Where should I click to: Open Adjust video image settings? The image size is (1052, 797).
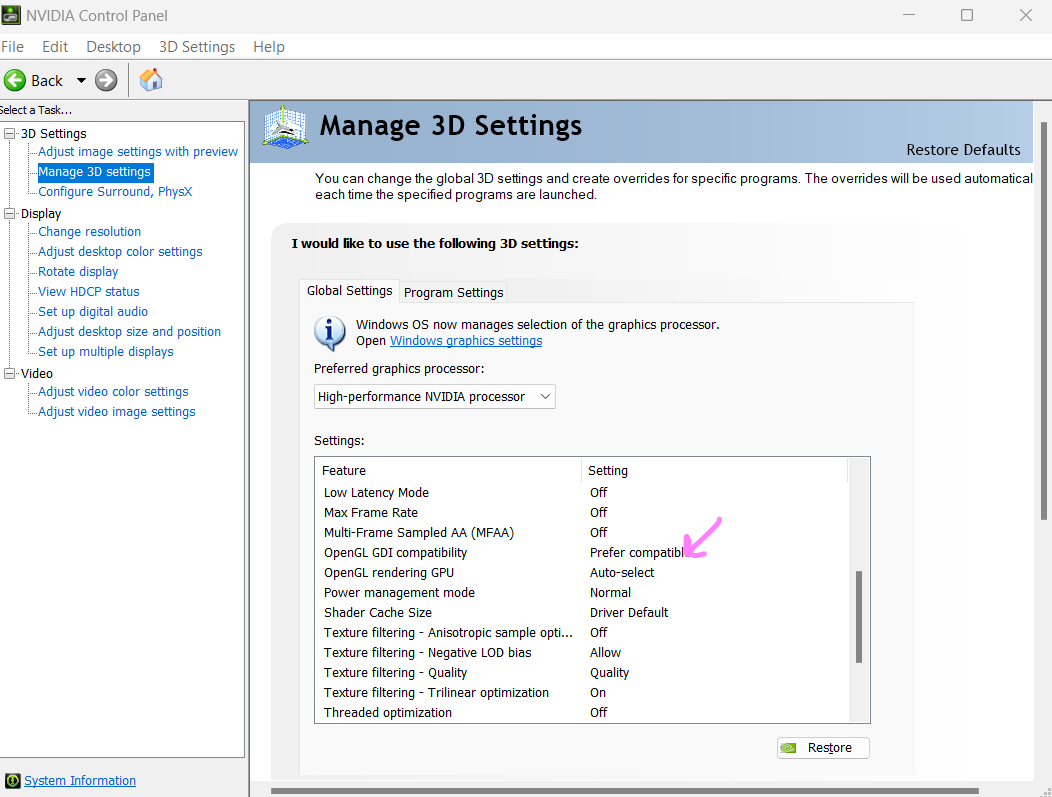pyautogui.click(x=117, y=412)
